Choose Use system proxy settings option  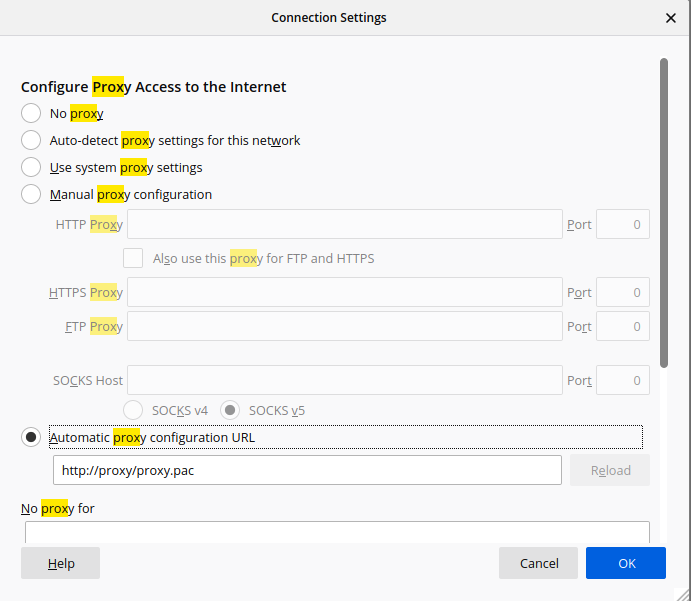click(31, 167)
